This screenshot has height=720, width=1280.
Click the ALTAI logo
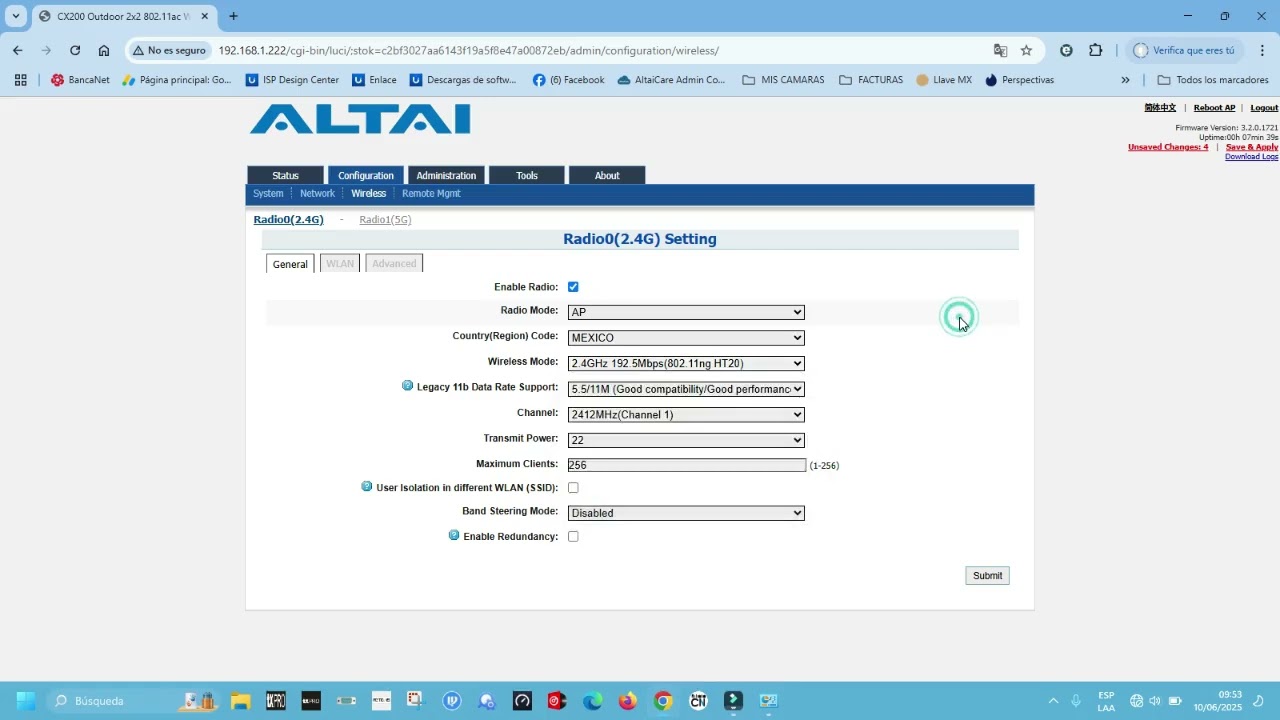(x=360, y=120)
